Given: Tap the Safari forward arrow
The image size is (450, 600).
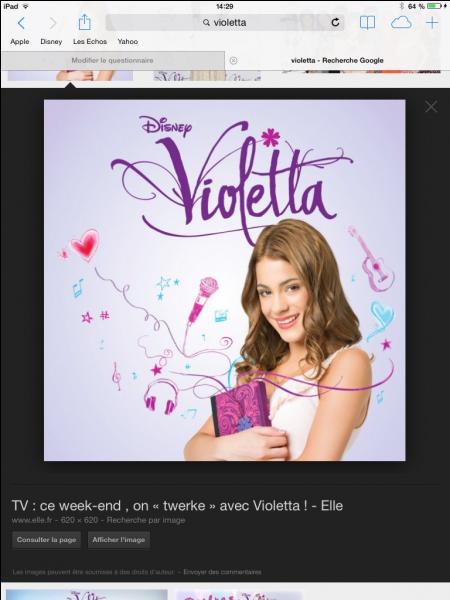Looking at the screenshot, I should pyautogui.click(x=53, y=23).
